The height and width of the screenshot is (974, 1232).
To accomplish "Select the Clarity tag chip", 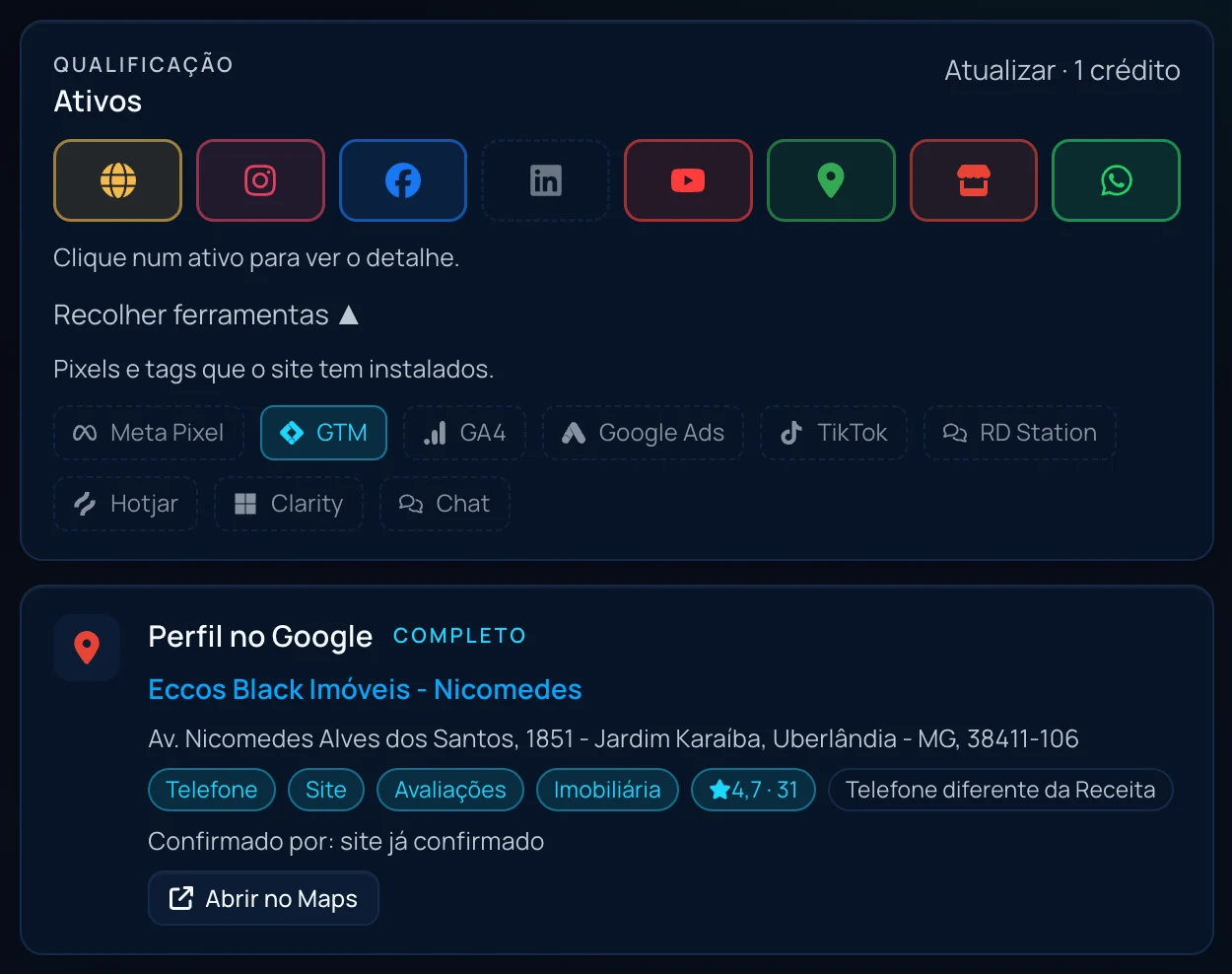I will [289, 504].
